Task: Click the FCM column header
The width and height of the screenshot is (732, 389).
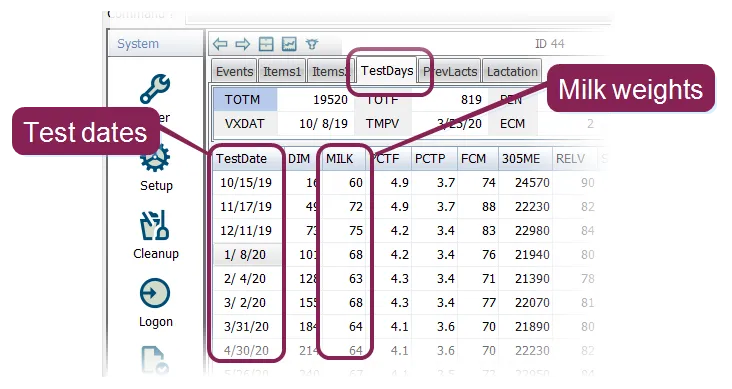Action: click(477, 159)
